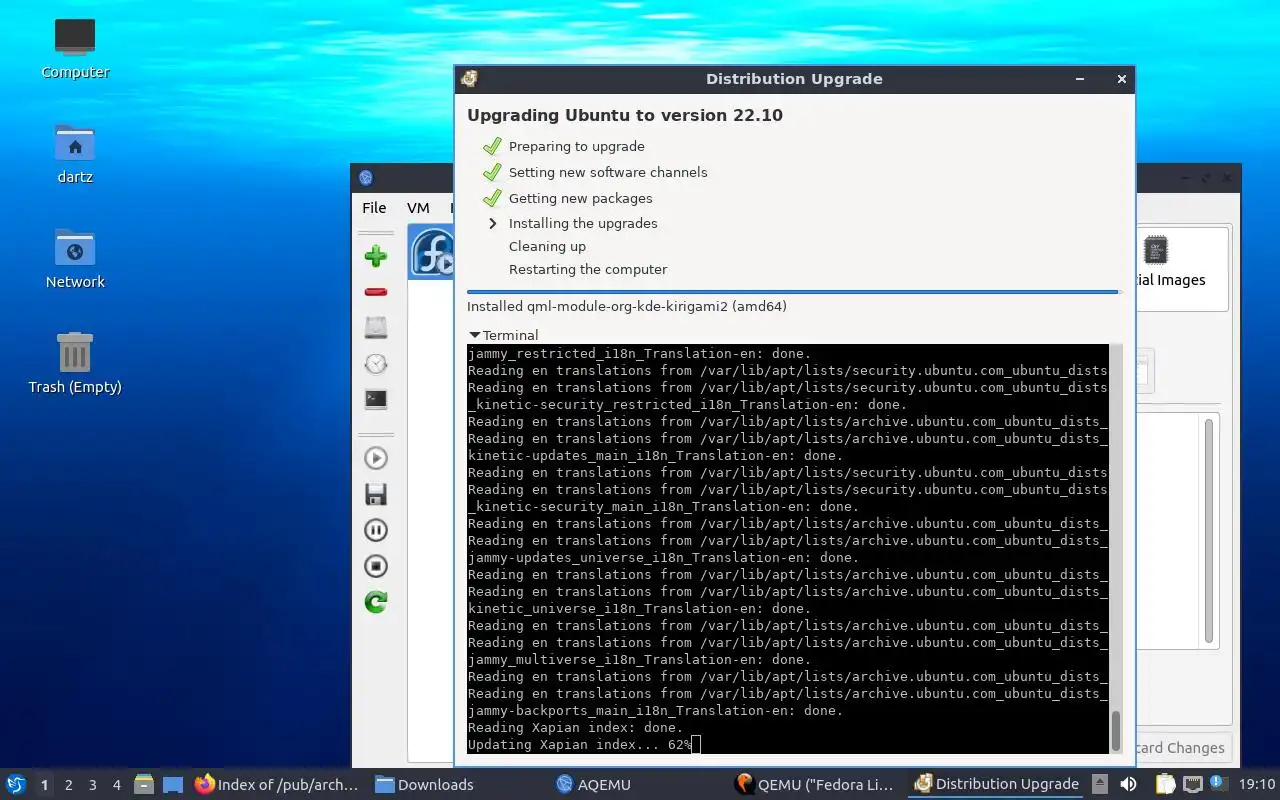Click the removable media eject tray icon
This screenshot has width=1280, height=800.
(x=1099, y=785)
